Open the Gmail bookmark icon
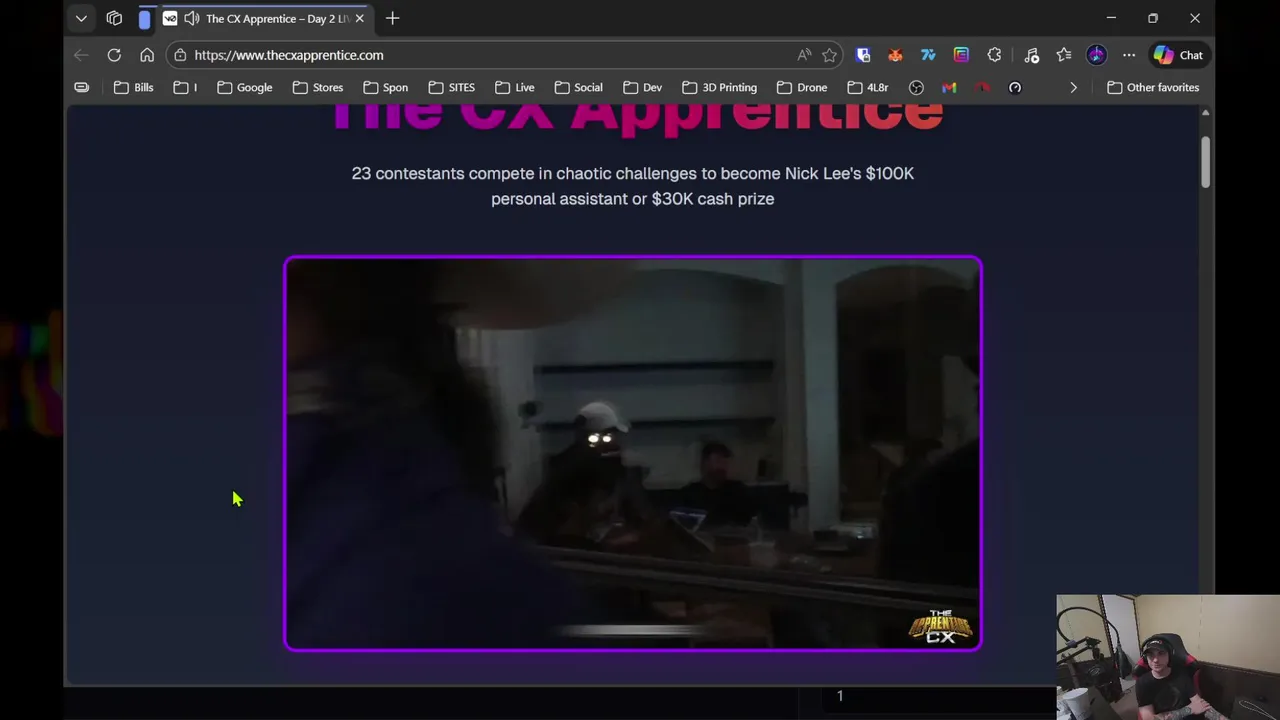The height and width of the screenshot is (720, 1280). [949, 87]
